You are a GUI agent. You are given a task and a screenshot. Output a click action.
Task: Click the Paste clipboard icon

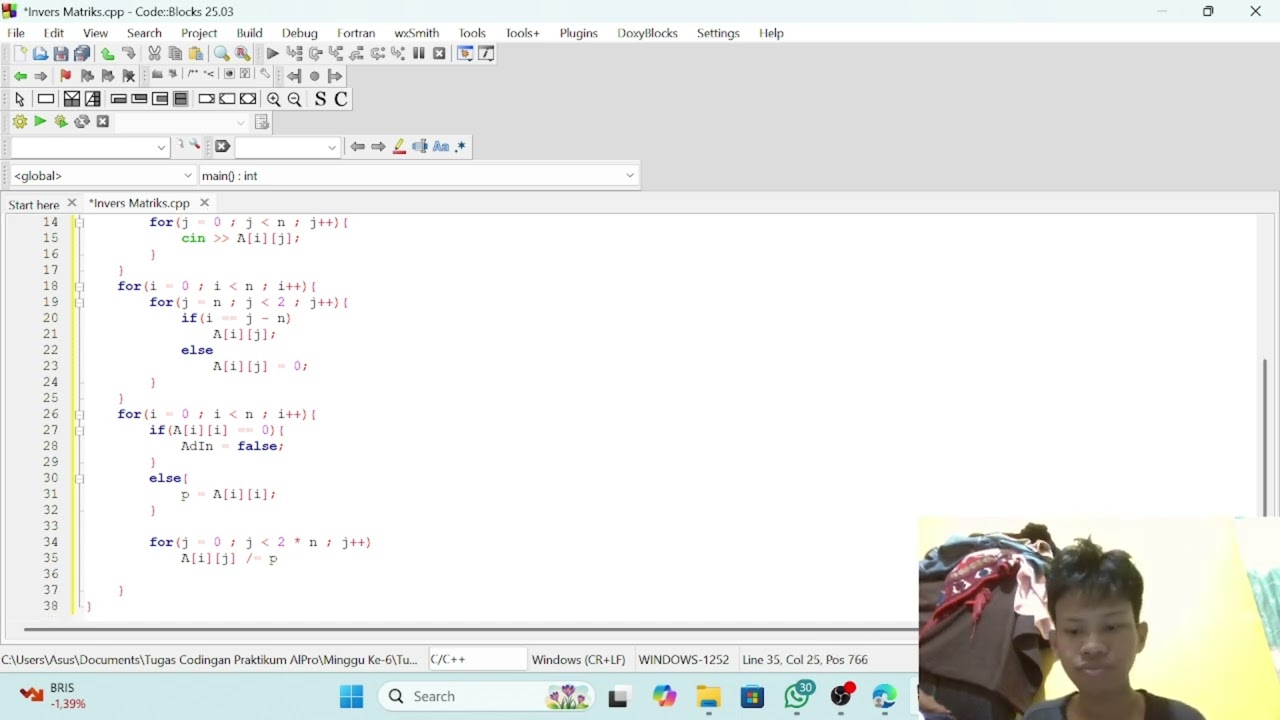(196, 54)
